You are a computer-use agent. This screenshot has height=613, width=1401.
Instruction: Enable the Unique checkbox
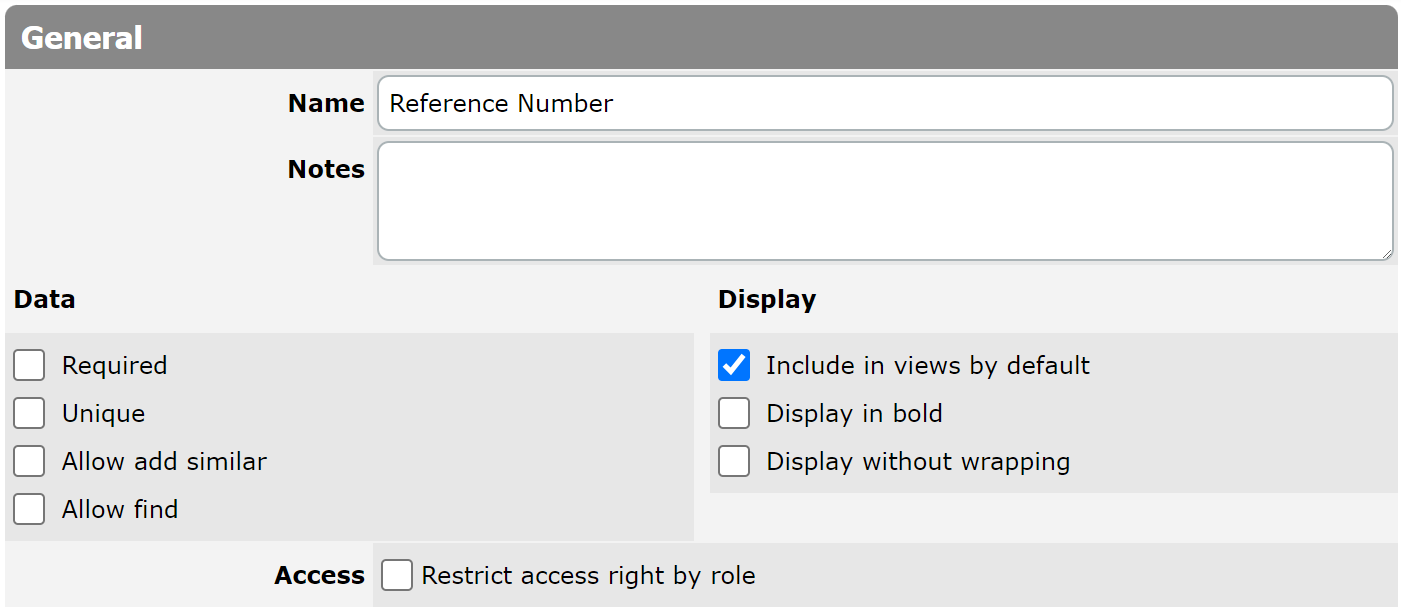29,413
